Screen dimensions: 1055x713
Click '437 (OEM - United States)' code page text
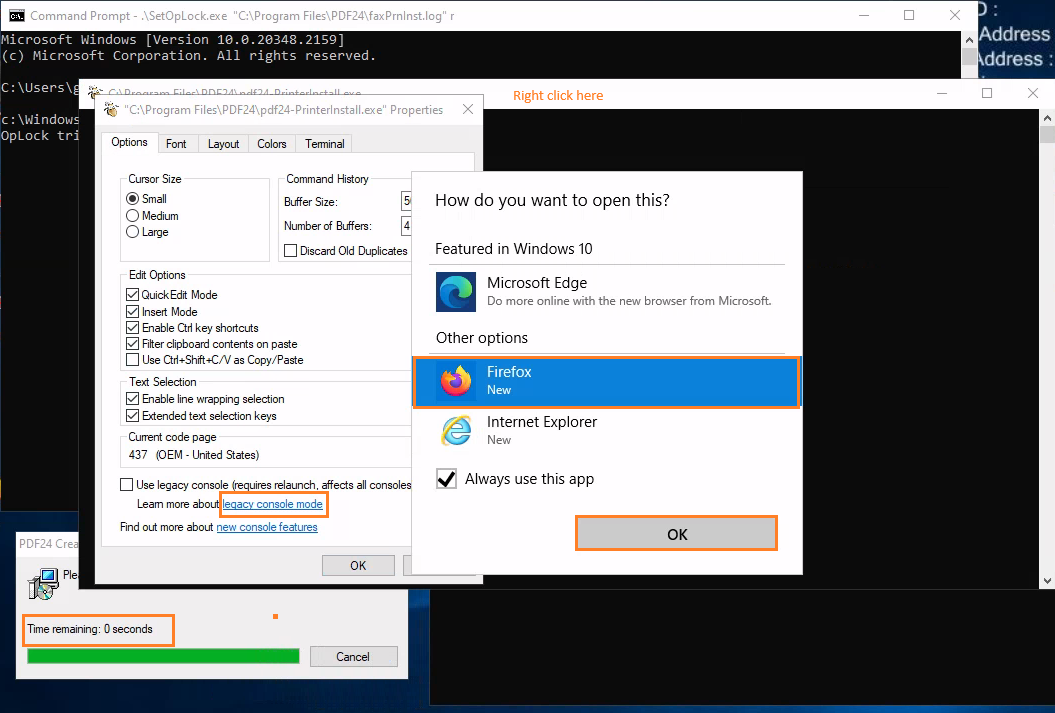pyautogui.click(x=194, y=455)
